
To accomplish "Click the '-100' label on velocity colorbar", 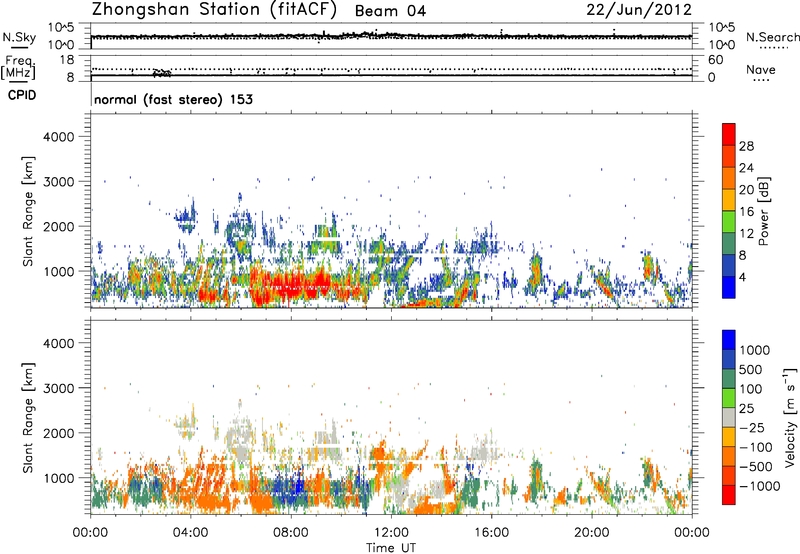I will (756, 447).
